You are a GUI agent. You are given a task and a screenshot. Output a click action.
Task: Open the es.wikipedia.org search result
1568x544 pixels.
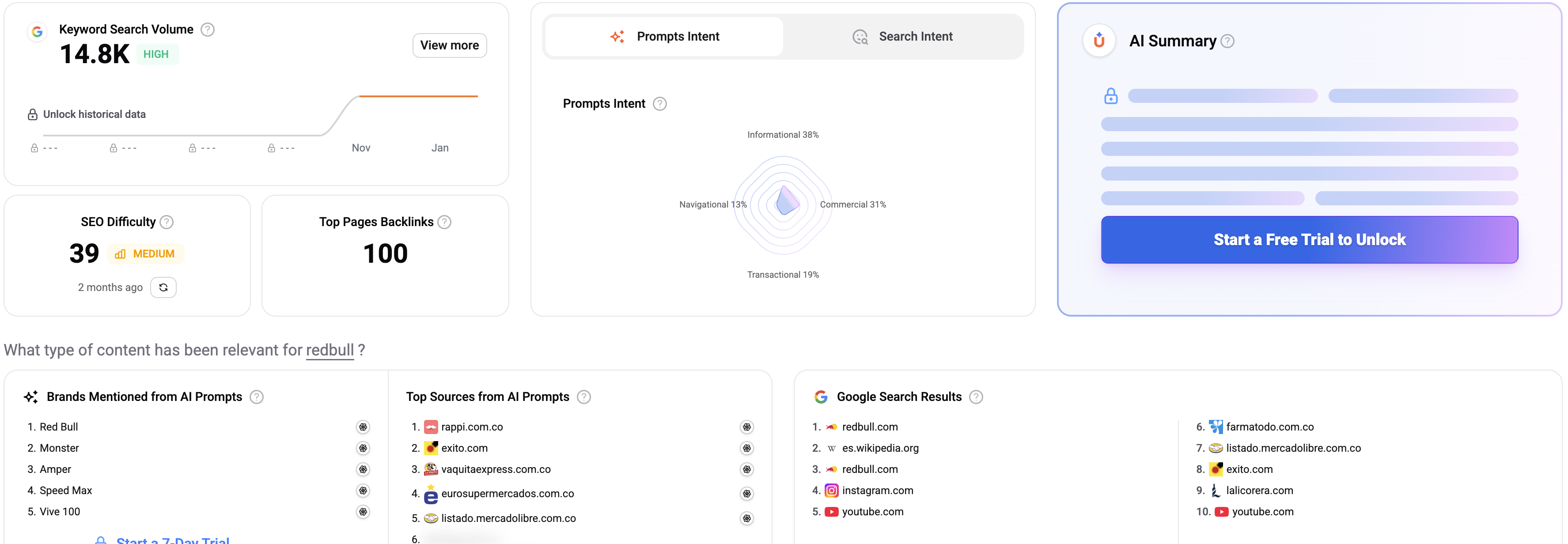(879, 449)
